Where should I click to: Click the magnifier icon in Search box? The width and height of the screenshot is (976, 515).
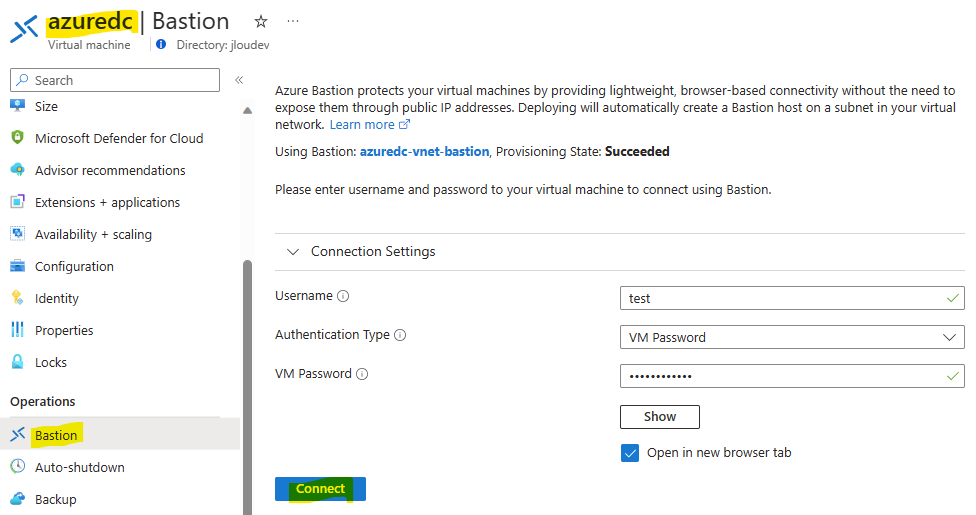point(22,80)
